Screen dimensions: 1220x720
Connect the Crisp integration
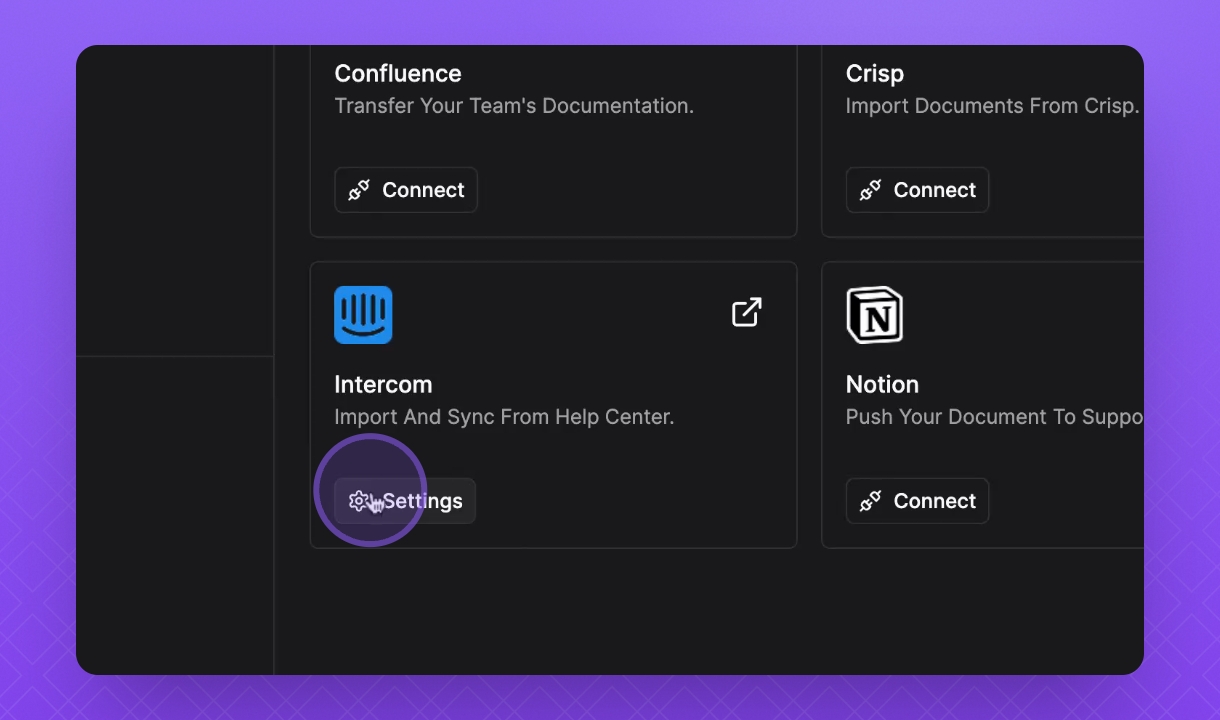[917, 190]
